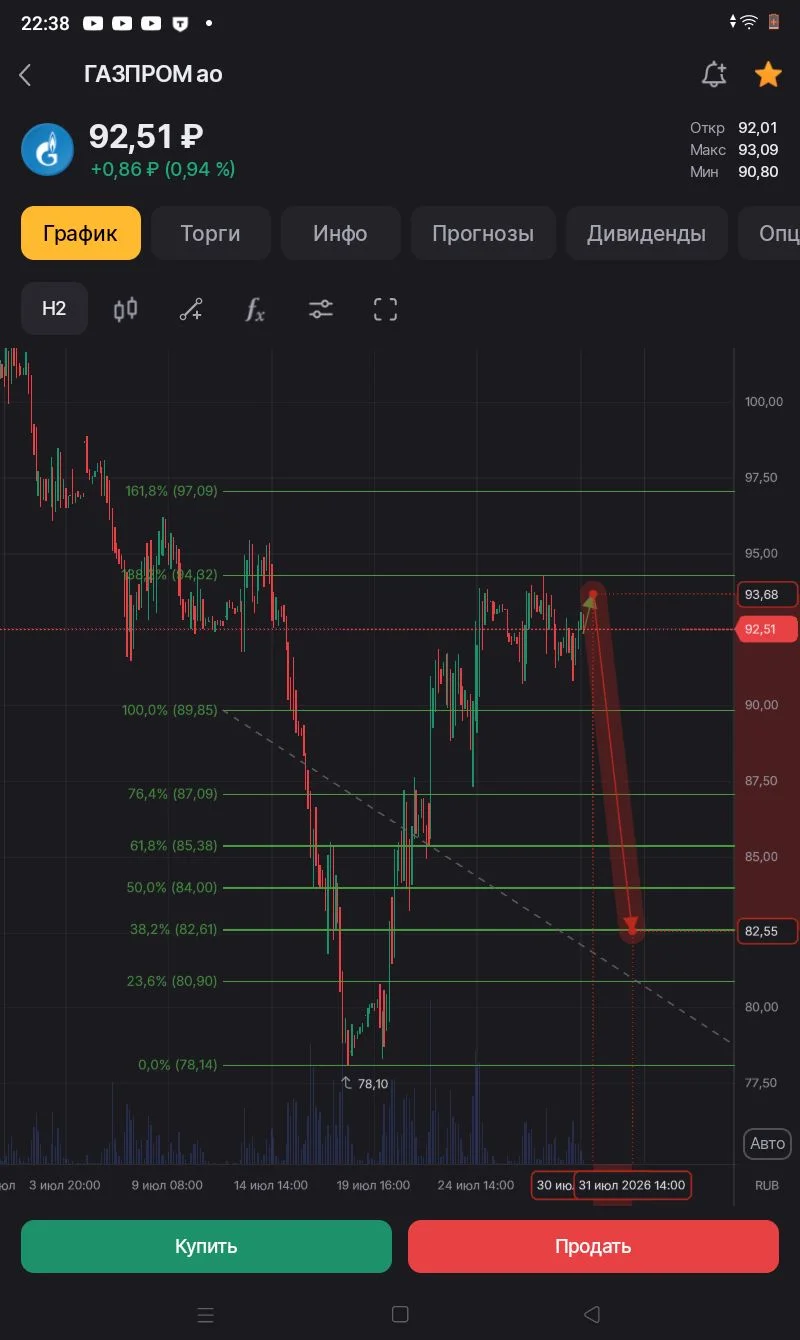Viewport: 800px width, 1340px height.
Task: Go back using the arrow near ГАЗПРОМ ао
Action: [x=26, y=75]
